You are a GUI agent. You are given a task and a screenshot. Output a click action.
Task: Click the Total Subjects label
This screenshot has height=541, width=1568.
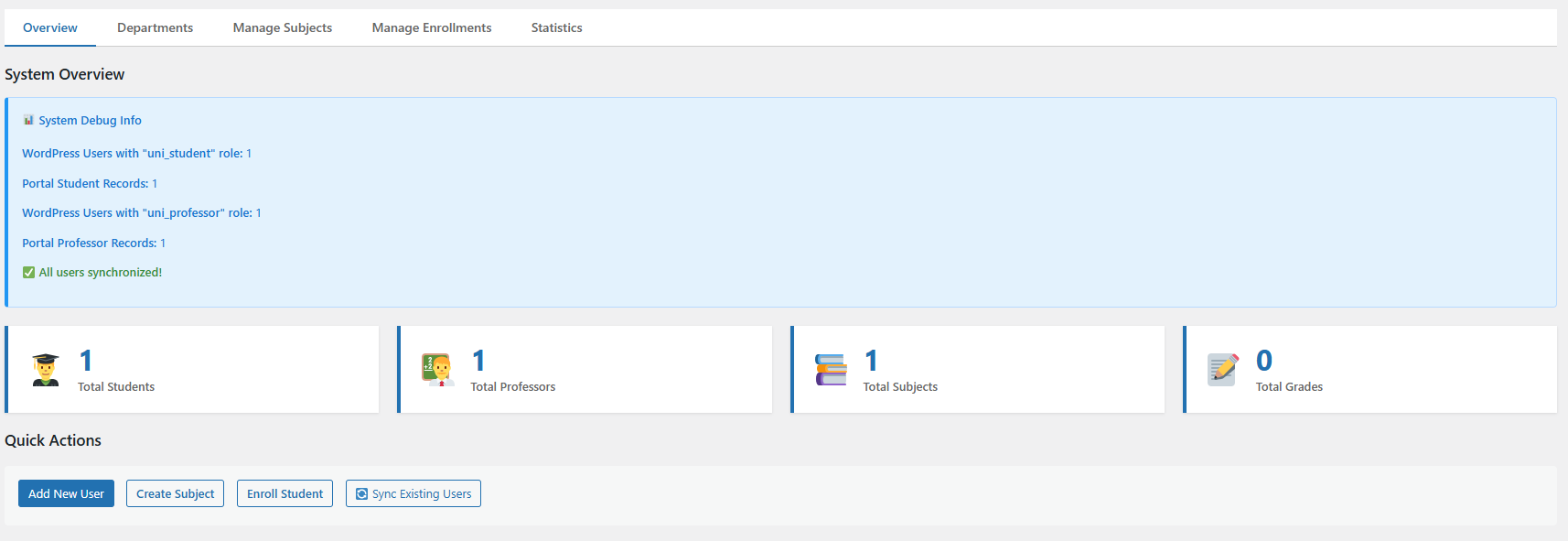pyautogui.click(x=900, y=387)
